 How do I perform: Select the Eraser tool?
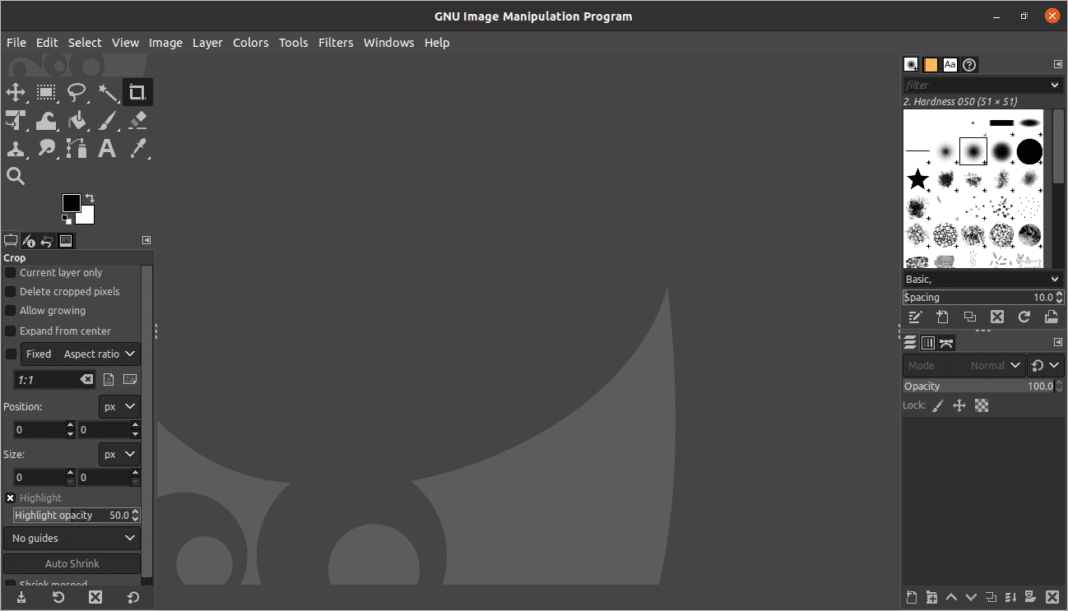(137, 120)
